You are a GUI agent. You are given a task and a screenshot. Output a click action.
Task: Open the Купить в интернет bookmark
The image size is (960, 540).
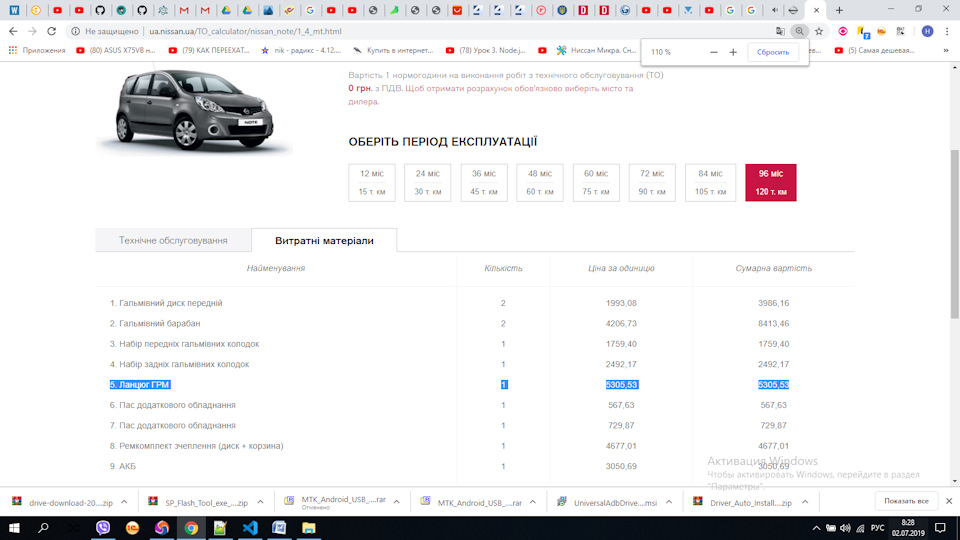pos(393,50)
